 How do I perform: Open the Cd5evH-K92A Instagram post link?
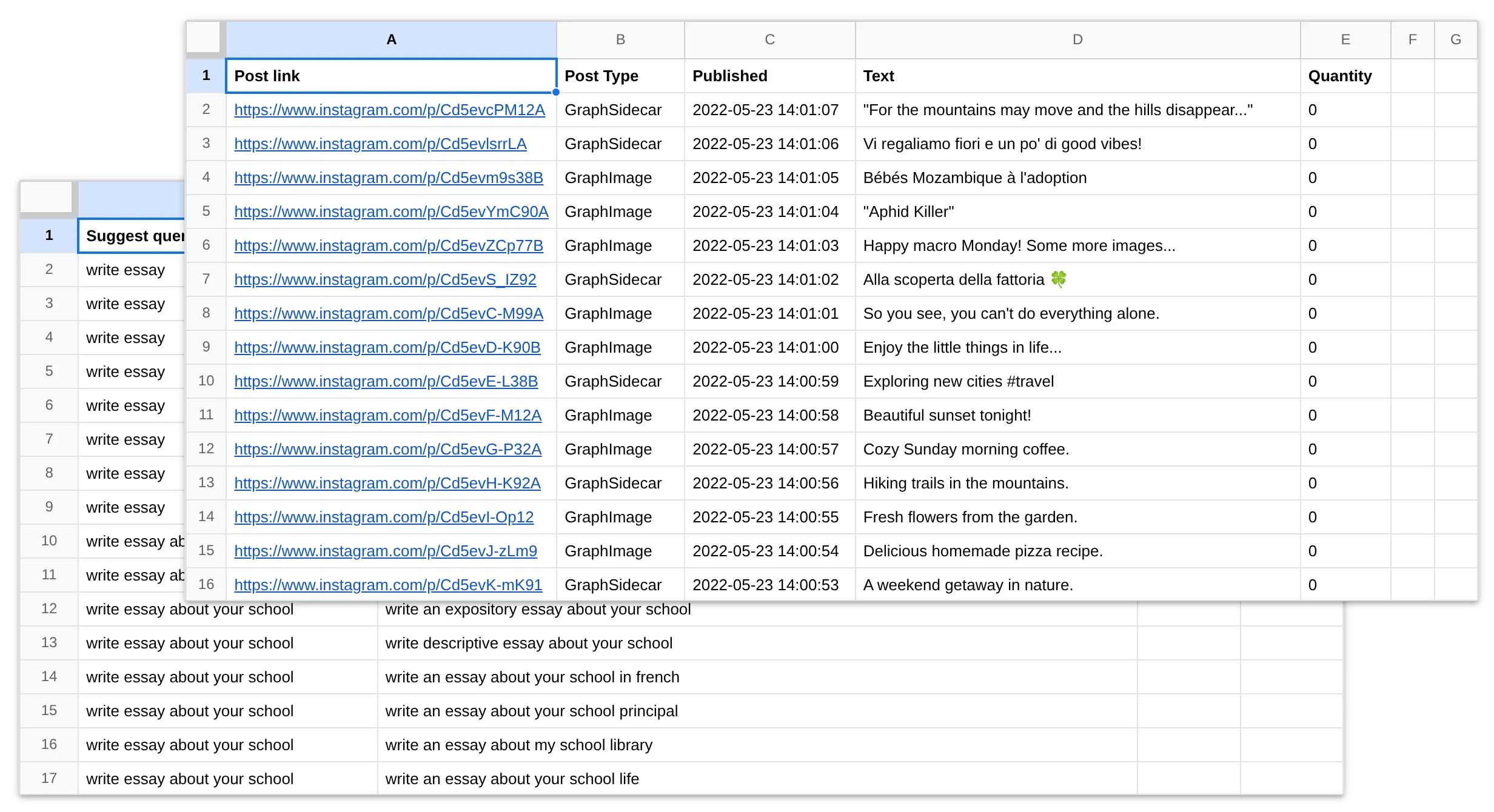click(387, 483)
